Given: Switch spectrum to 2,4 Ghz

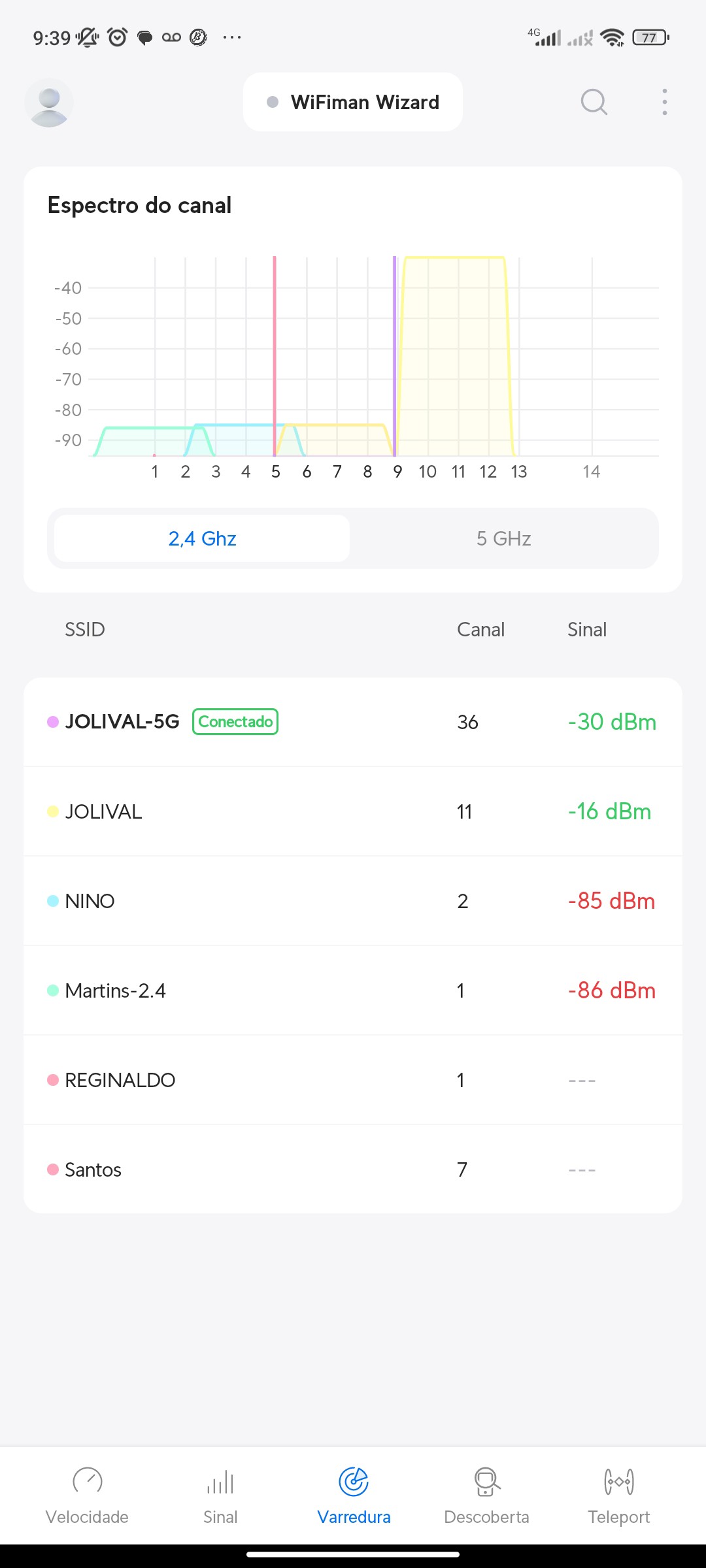Looking at the screenshot, I should [202, 538].
